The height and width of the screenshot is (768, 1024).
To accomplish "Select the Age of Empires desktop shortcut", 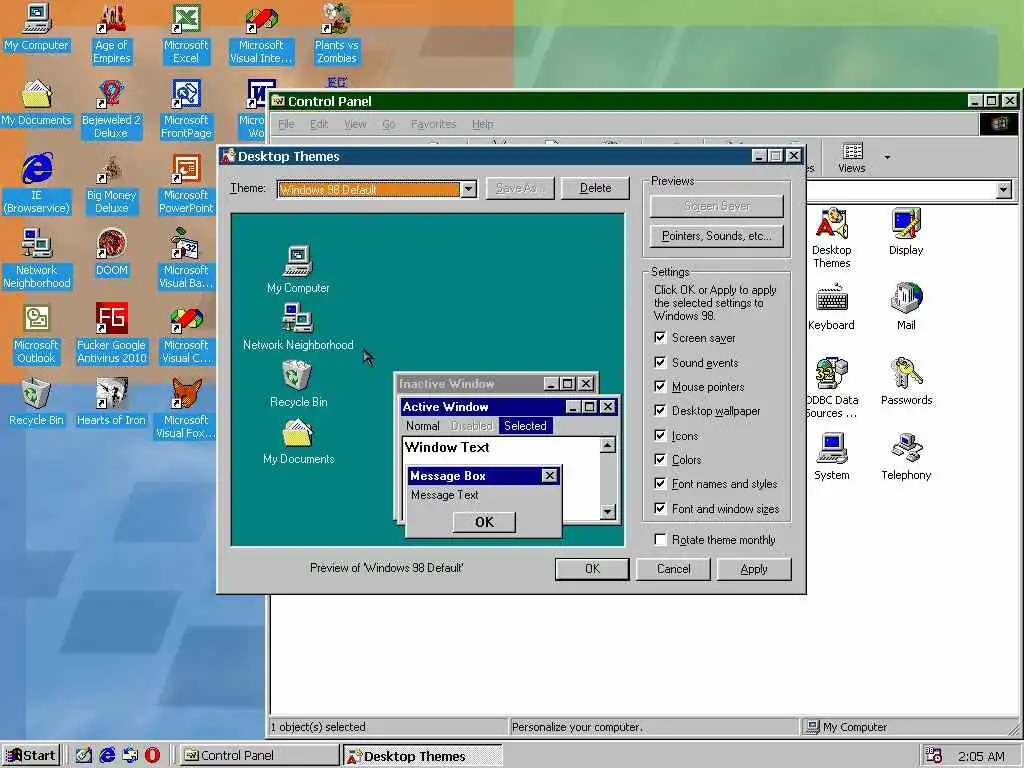I will coord(112,34).
